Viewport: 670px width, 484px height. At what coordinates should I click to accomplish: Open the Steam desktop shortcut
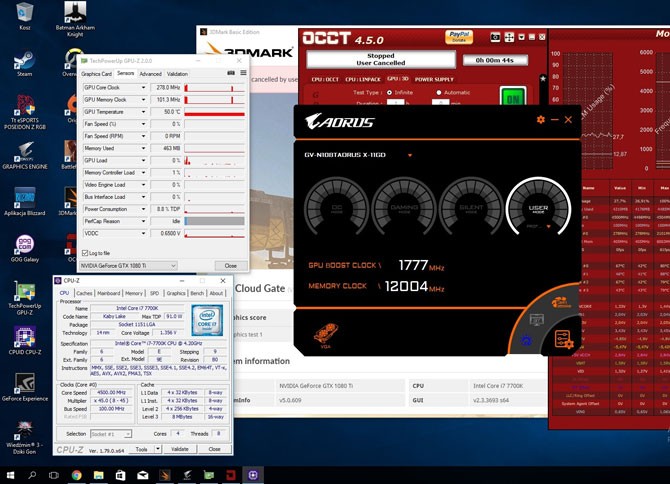click(25, 59)
